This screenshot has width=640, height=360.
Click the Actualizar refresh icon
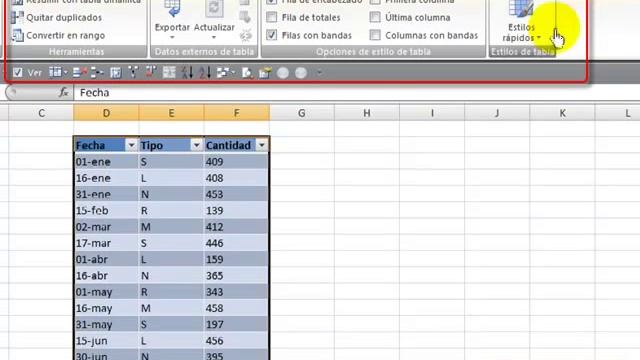click(214, 8)
